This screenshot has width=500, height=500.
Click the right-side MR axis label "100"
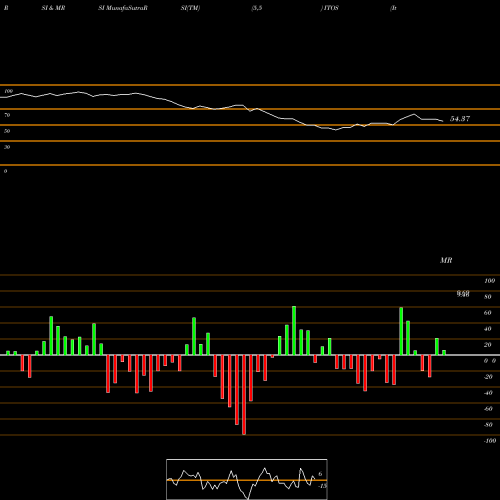tap(490, 281)
